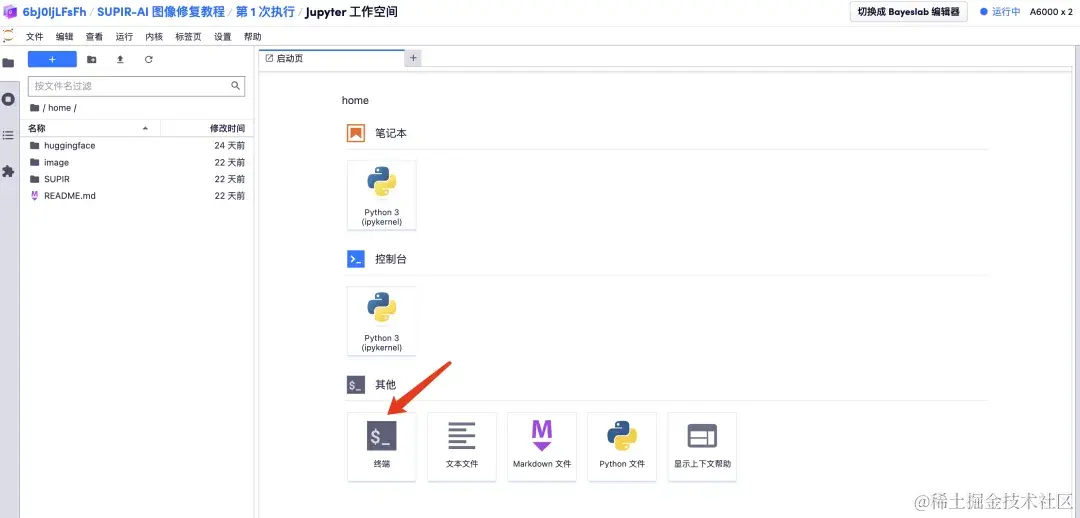Click the 运行中 status indicator
The height and width of the screenshot is (518, 1080).
point(1000,12)
